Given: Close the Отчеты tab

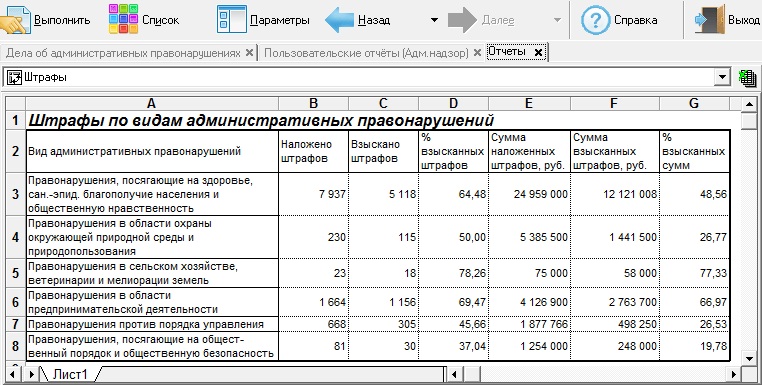Looking at the screenshot, I should click(538, 52).
